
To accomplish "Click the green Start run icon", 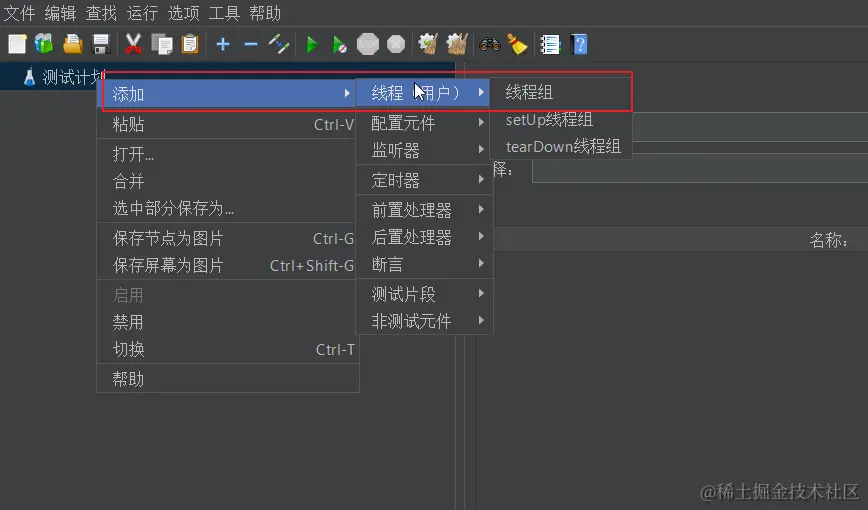I will (312, 44).
